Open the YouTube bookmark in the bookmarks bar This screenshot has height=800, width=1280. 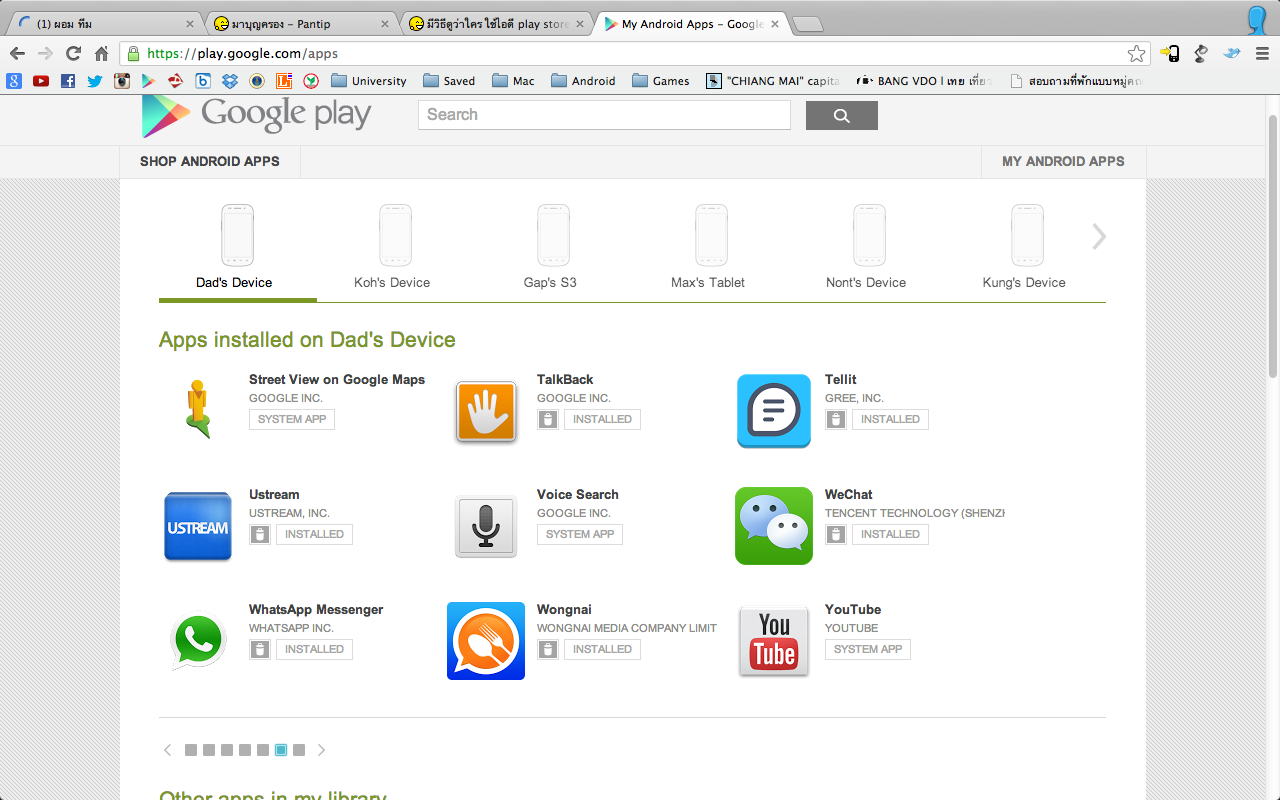[41, 81]
